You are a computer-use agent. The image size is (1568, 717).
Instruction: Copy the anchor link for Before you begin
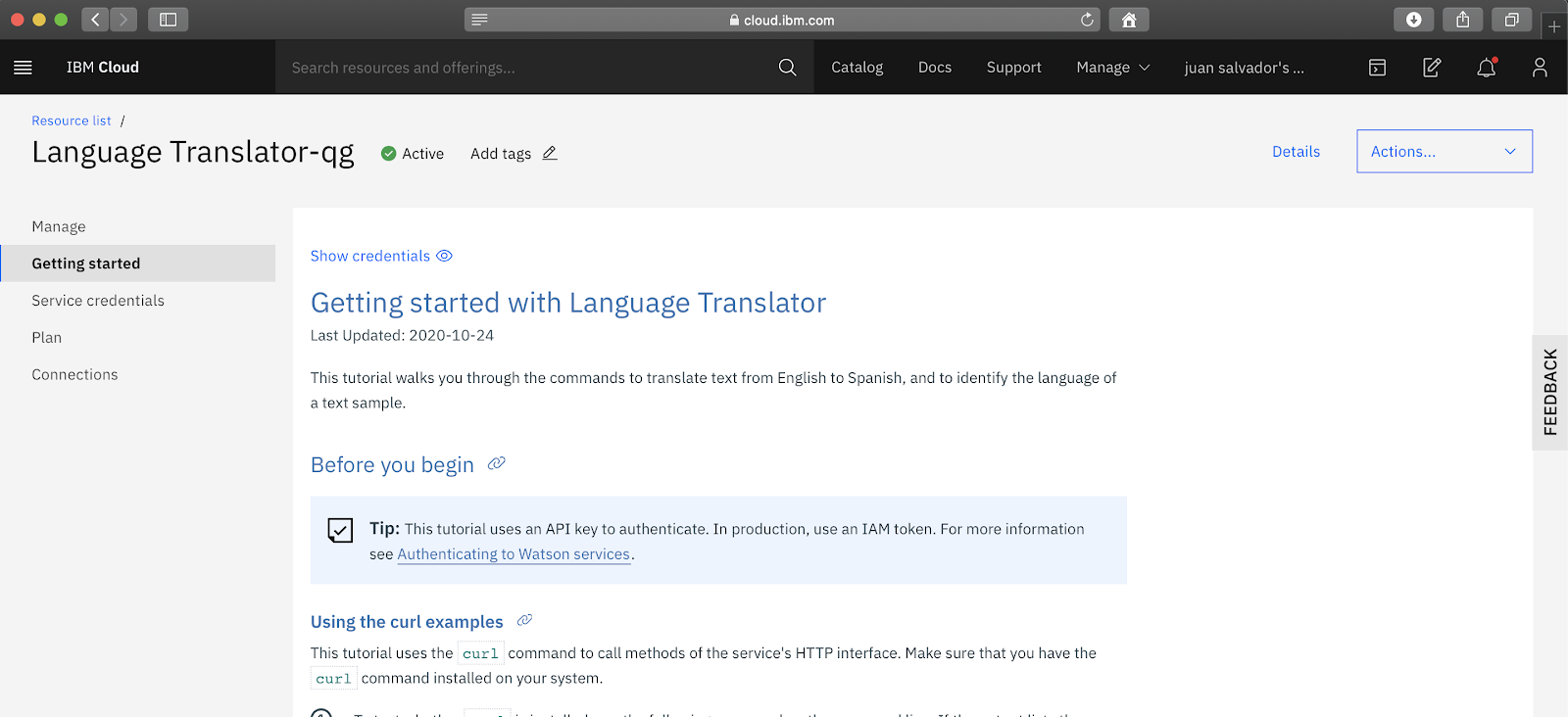(497, 463)
